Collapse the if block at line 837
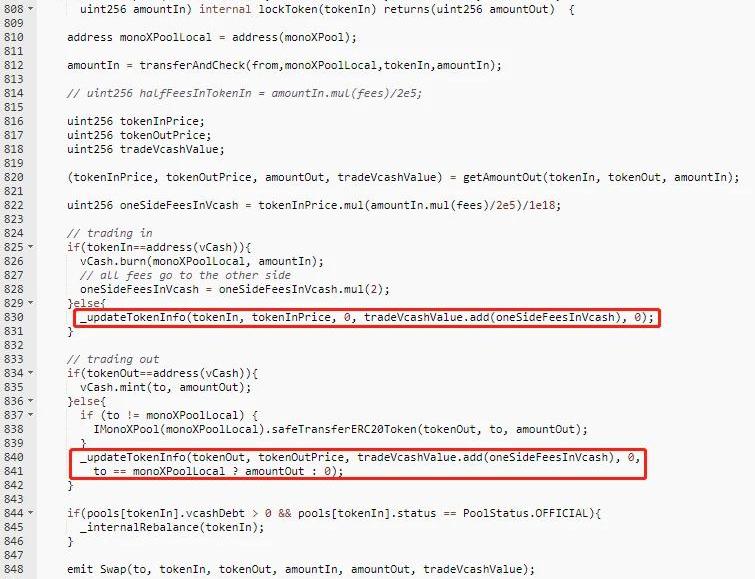The width and height of the screenshot is (755, 579). (x=31, y=415)
